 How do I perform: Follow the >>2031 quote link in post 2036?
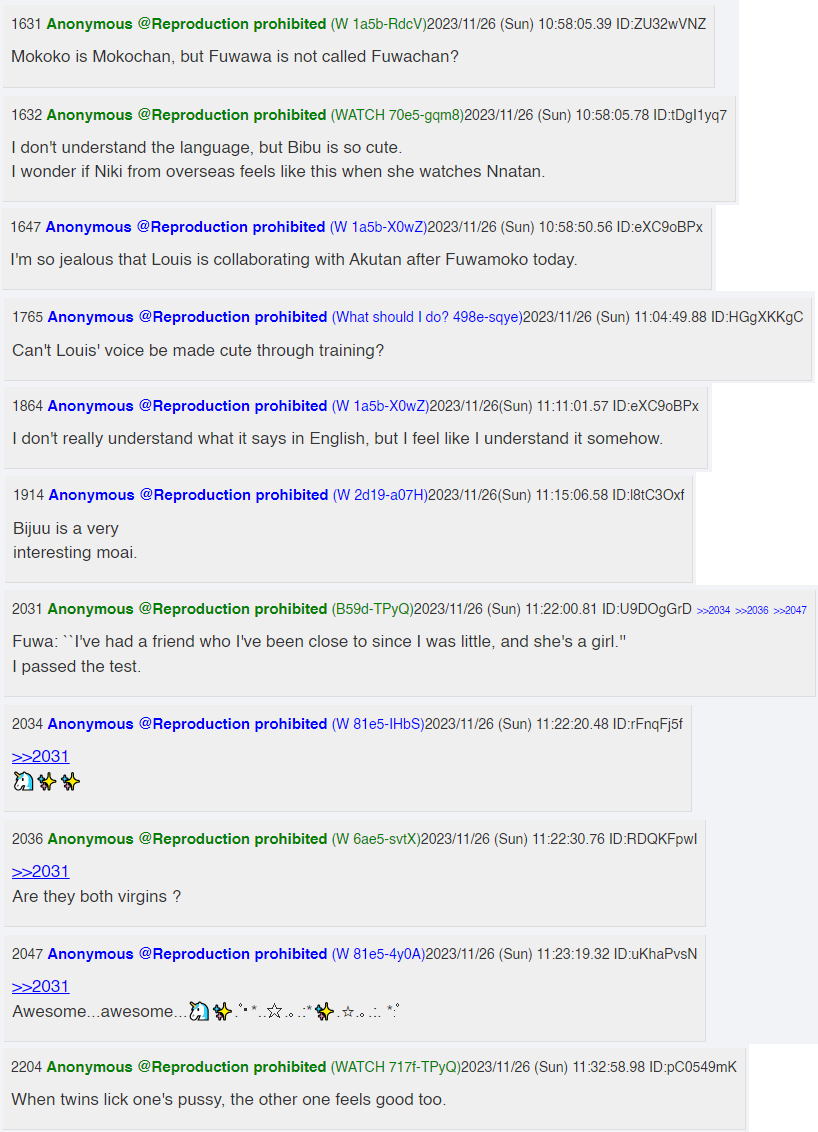(x=40, y=872)
